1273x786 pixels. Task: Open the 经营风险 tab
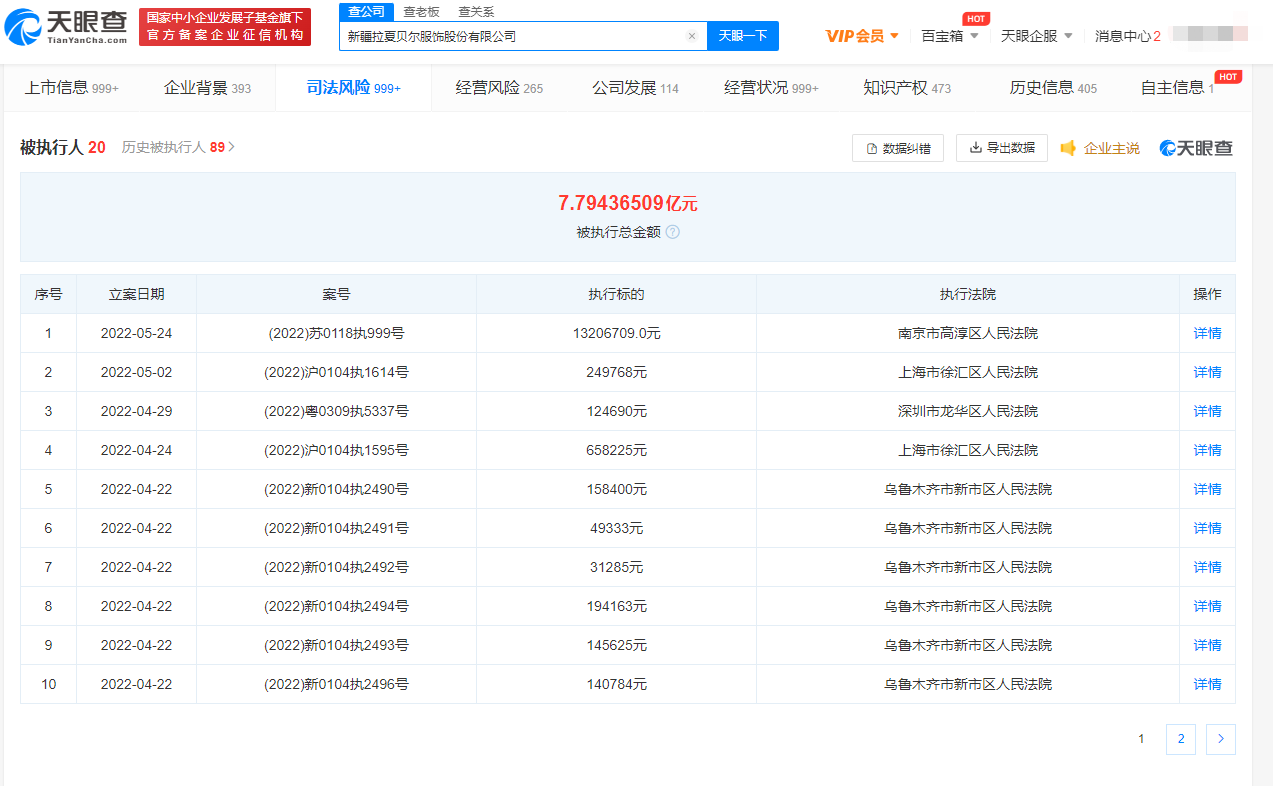click(499, 88)
